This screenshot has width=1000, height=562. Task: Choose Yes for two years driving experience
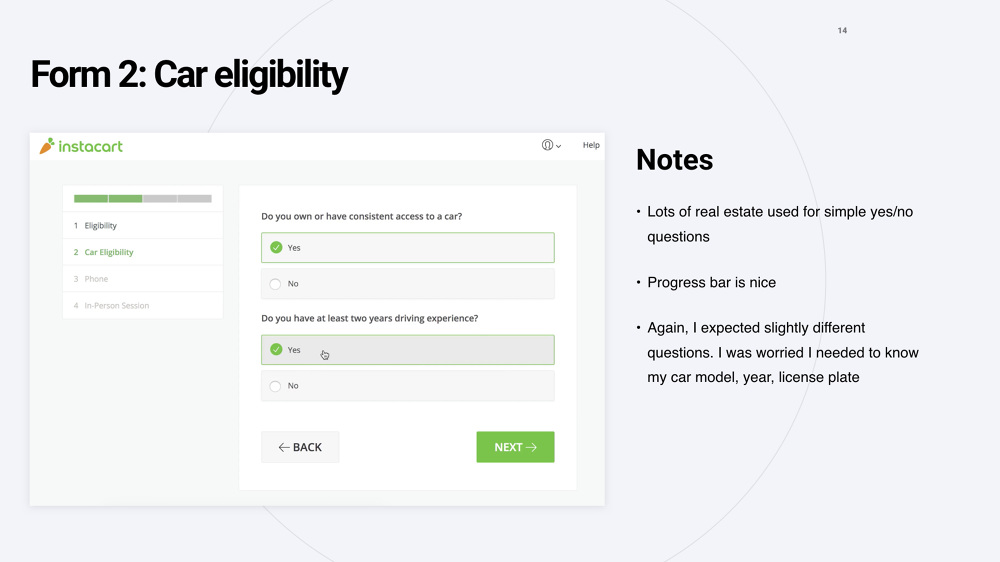click(x=408, y=350)
